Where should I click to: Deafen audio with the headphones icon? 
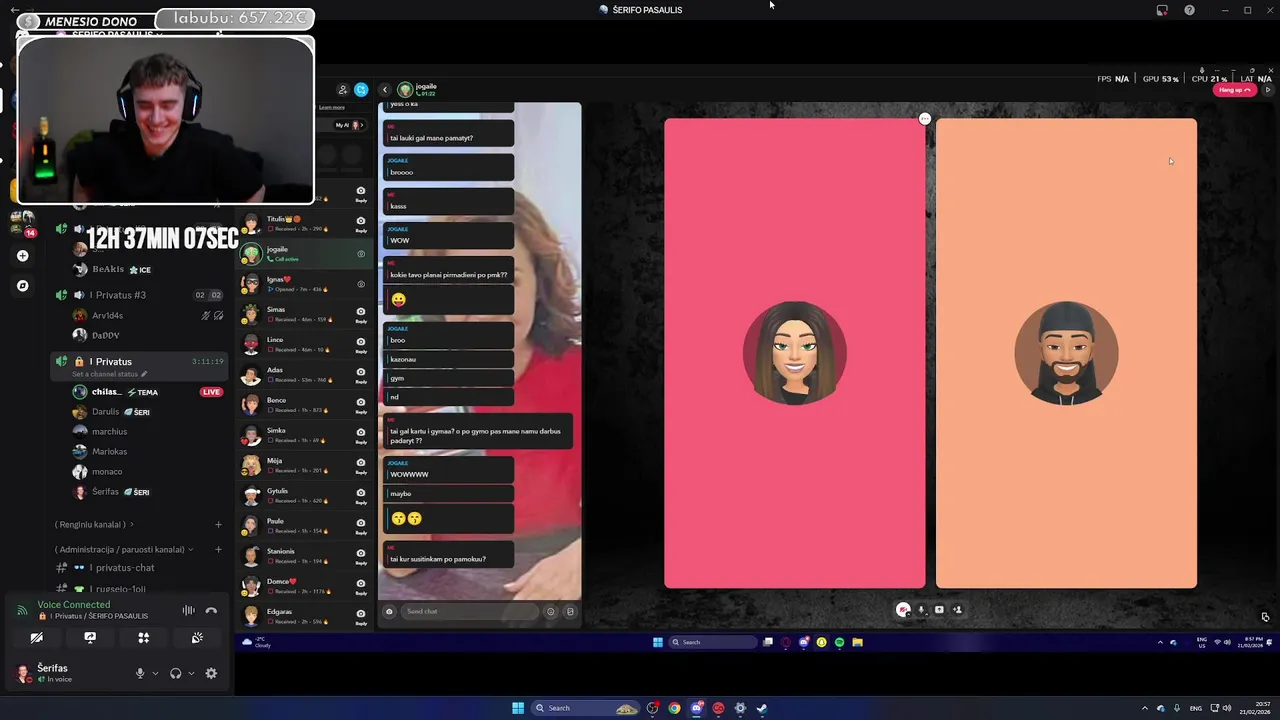(x=176, y=673)
